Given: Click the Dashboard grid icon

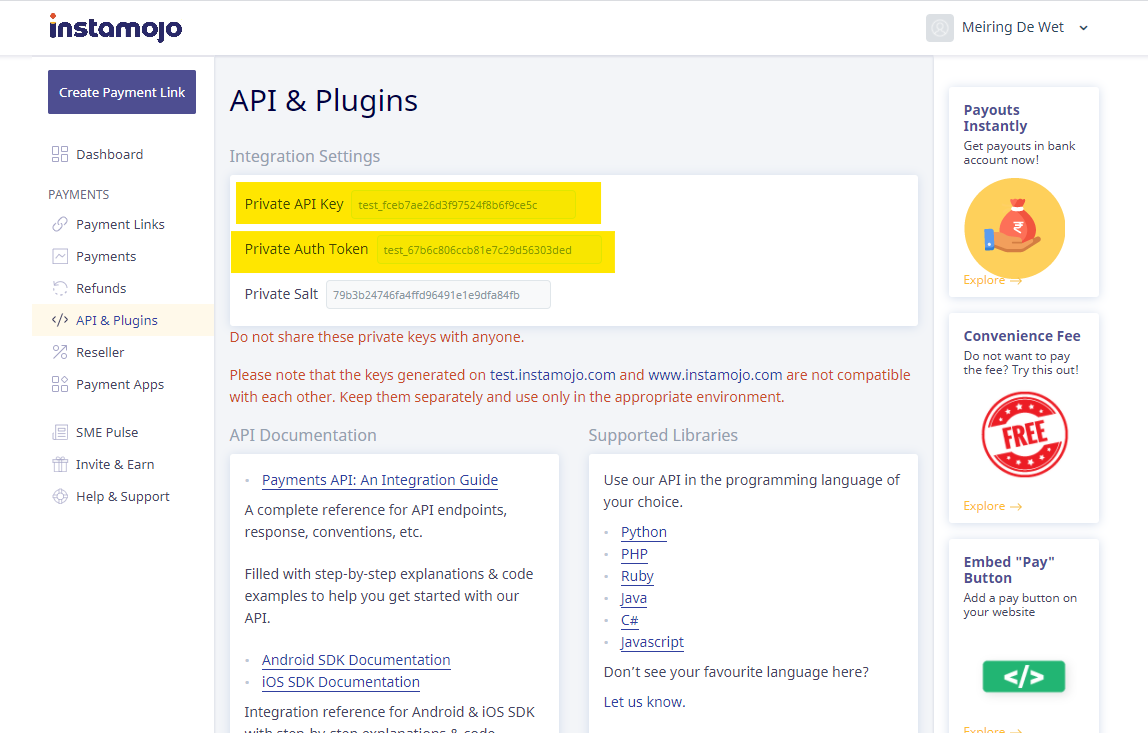Looking at the screenshot, I should coord(60,154).
